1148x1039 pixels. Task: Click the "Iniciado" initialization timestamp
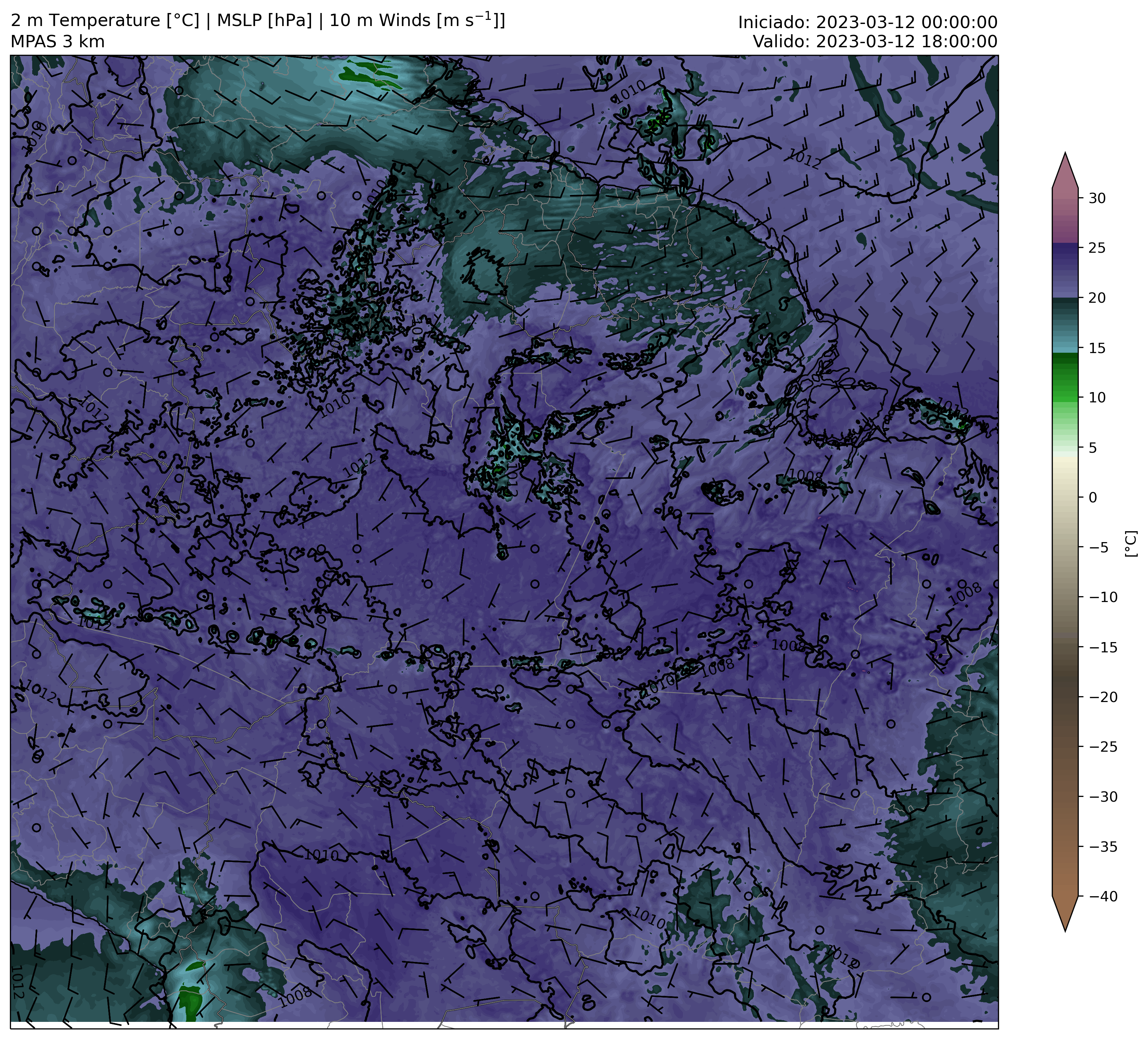(x=868, y=23)
